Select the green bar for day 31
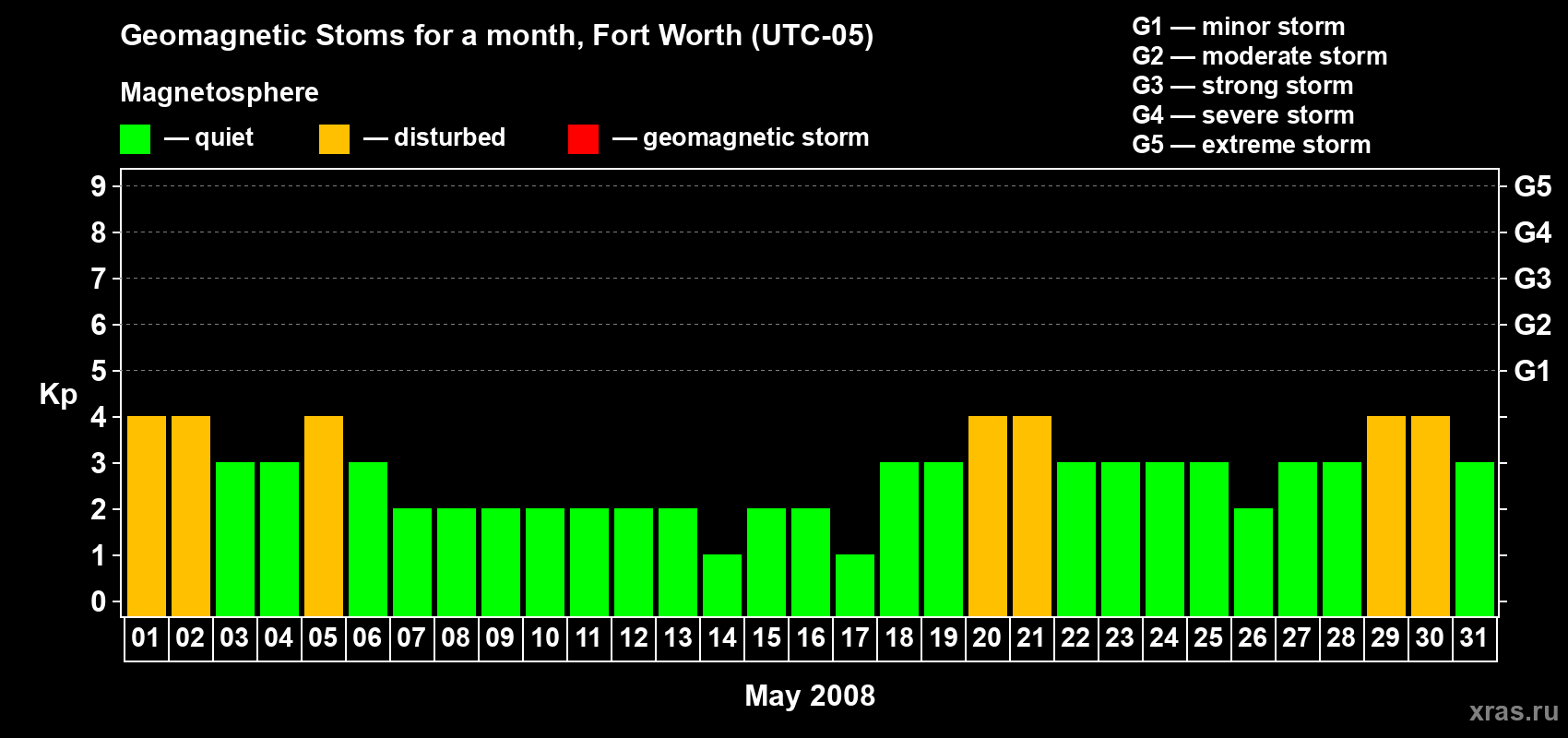Viewport: 1568px width, 738px height. (1475, 539)
